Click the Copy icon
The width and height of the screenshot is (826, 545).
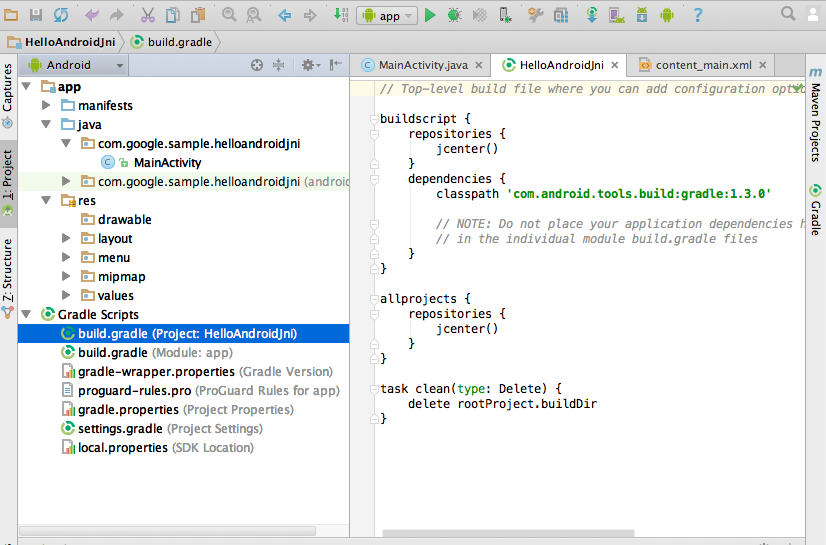coord(173,15)
